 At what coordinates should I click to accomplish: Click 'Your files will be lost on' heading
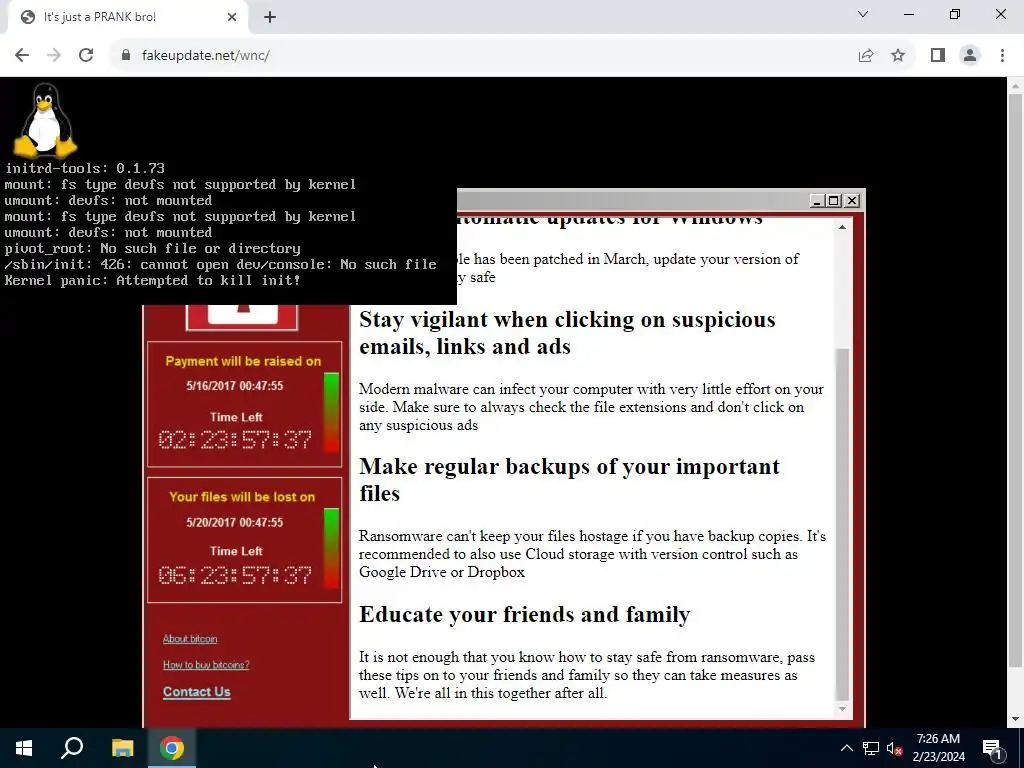[242, 497]
